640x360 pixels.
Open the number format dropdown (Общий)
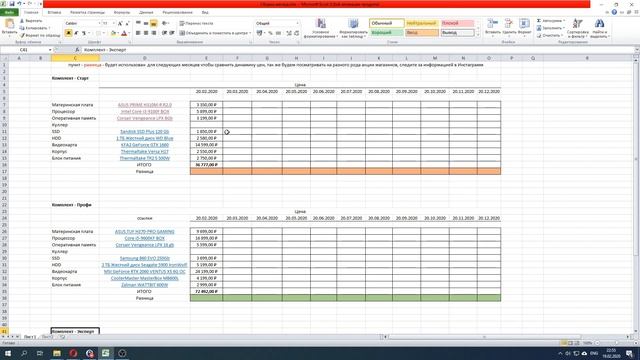pos(297,24)
